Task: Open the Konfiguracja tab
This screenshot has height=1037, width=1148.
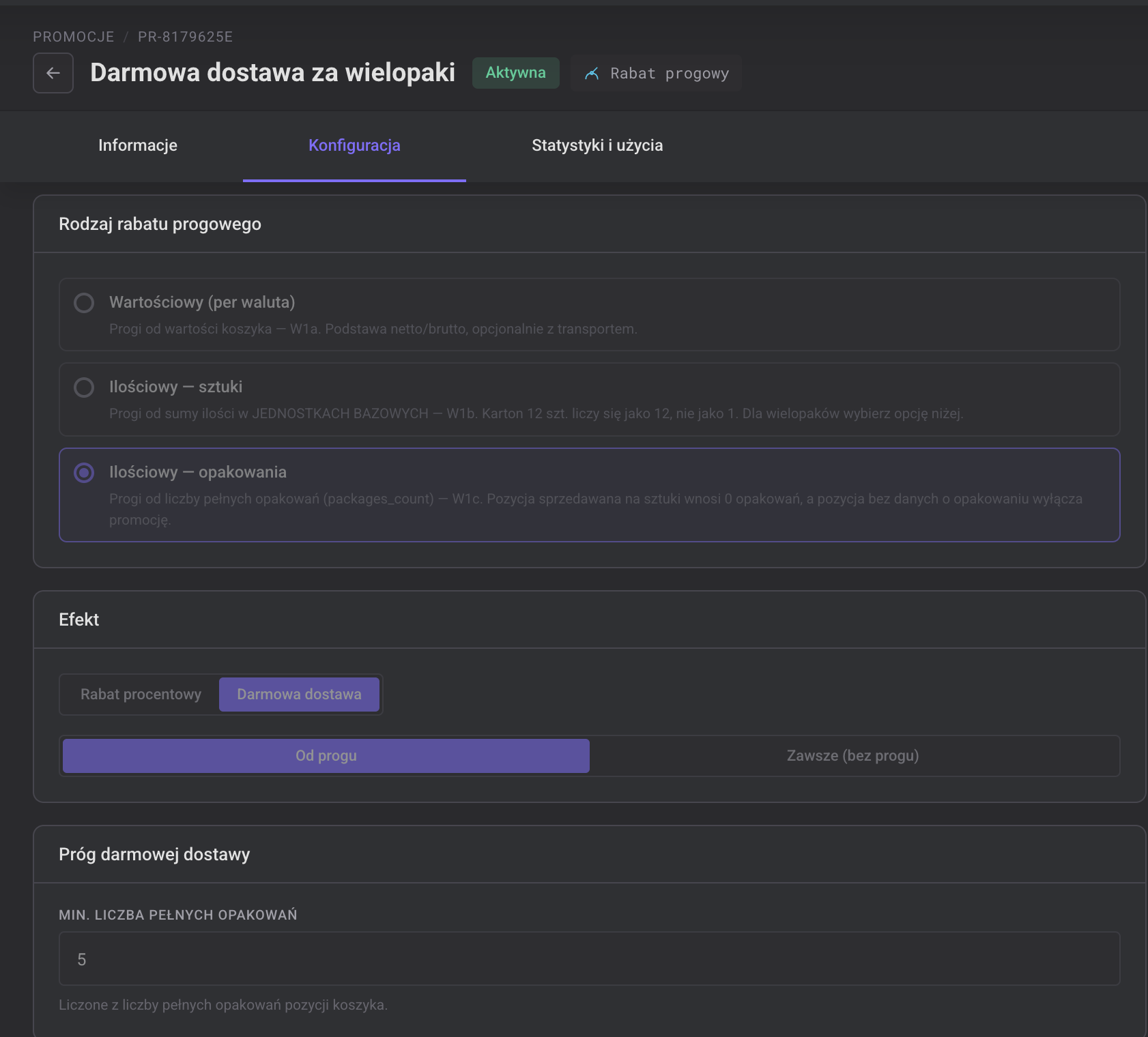Action: point(354,145)
